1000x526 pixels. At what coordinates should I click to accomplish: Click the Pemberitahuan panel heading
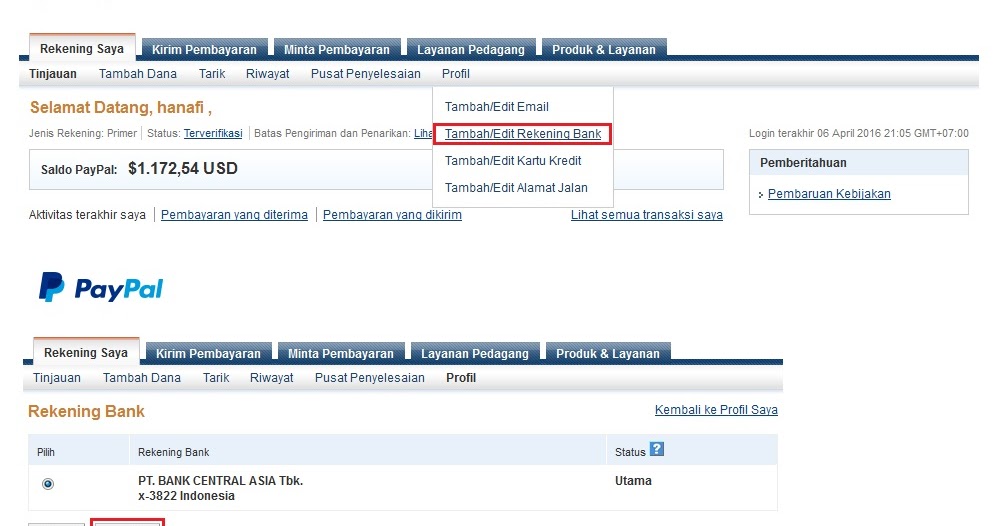[x=803, y=163]
